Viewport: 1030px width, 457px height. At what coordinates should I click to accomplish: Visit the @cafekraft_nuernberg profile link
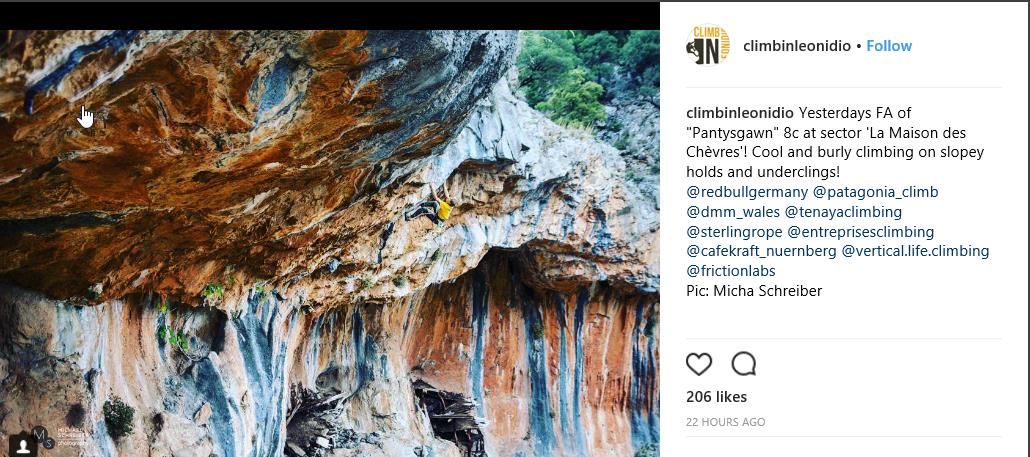[761, 251]
